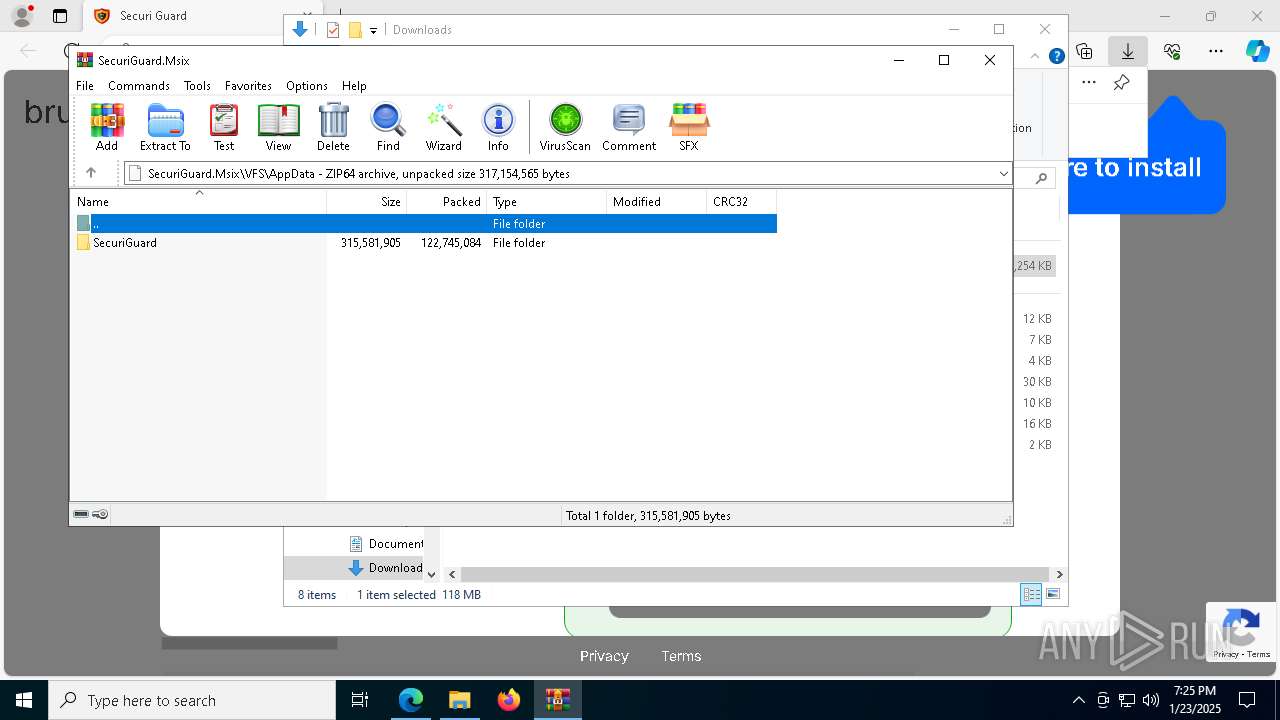1280x720 pixels.
Task: Open Edge tab actions menu icon
Action: click(x=60, y=16)
